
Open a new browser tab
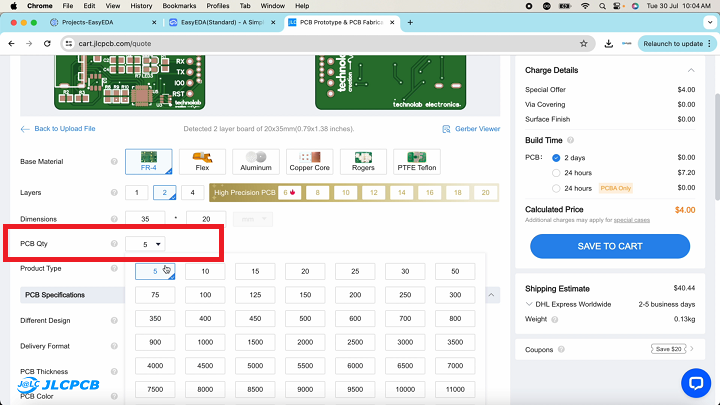point(410,22)
